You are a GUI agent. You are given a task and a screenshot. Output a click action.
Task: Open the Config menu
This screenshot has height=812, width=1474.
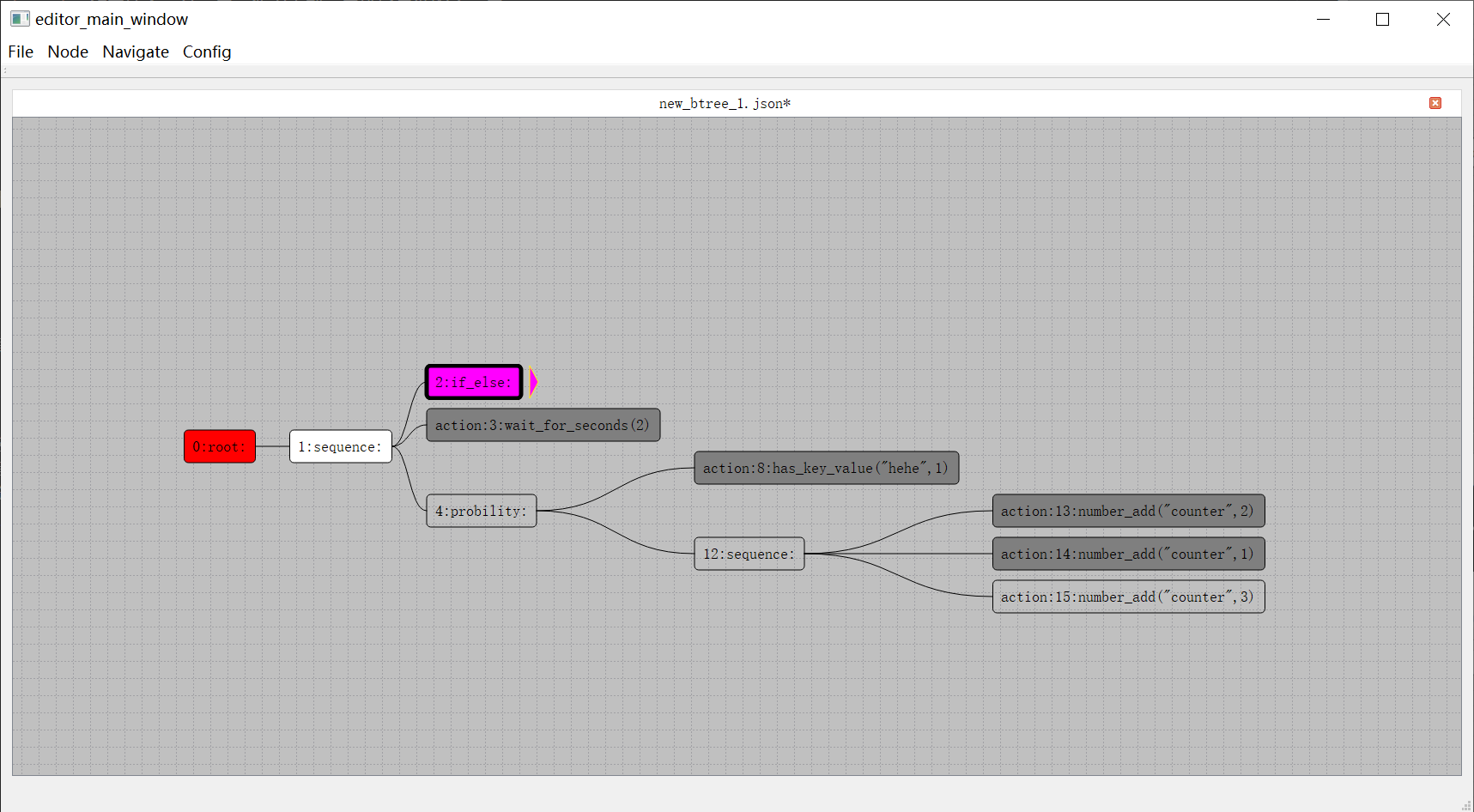pos(207,52)
